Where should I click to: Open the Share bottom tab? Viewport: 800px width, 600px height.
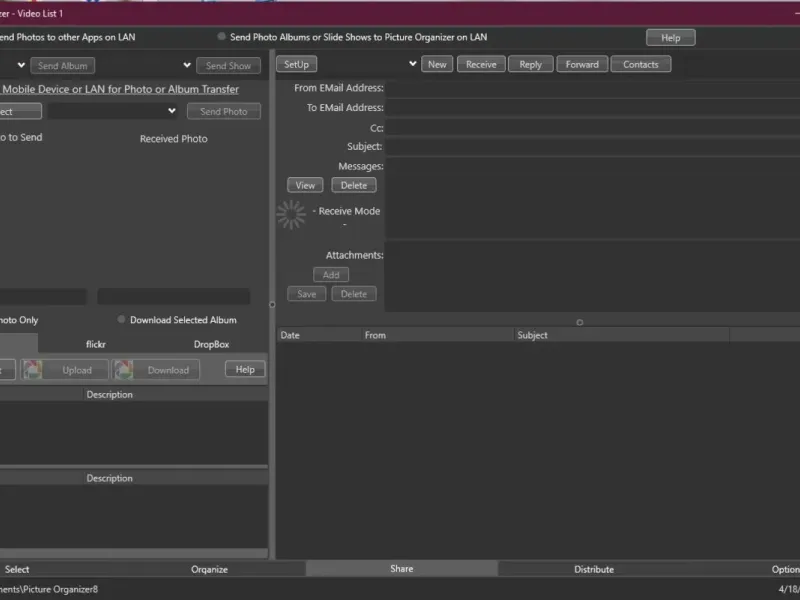tap(402, 568)
